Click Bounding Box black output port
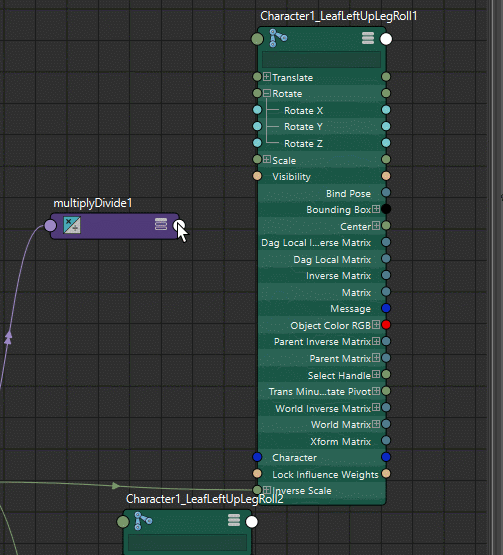Screen dimensions: 503x555 (x=386, y=209)
